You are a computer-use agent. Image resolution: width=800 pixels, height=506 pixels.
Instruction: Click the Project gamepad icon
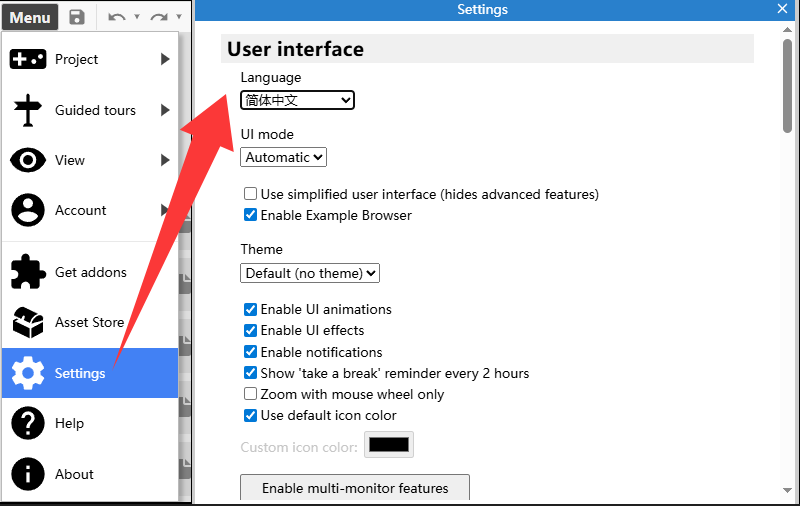pos(28,59)
